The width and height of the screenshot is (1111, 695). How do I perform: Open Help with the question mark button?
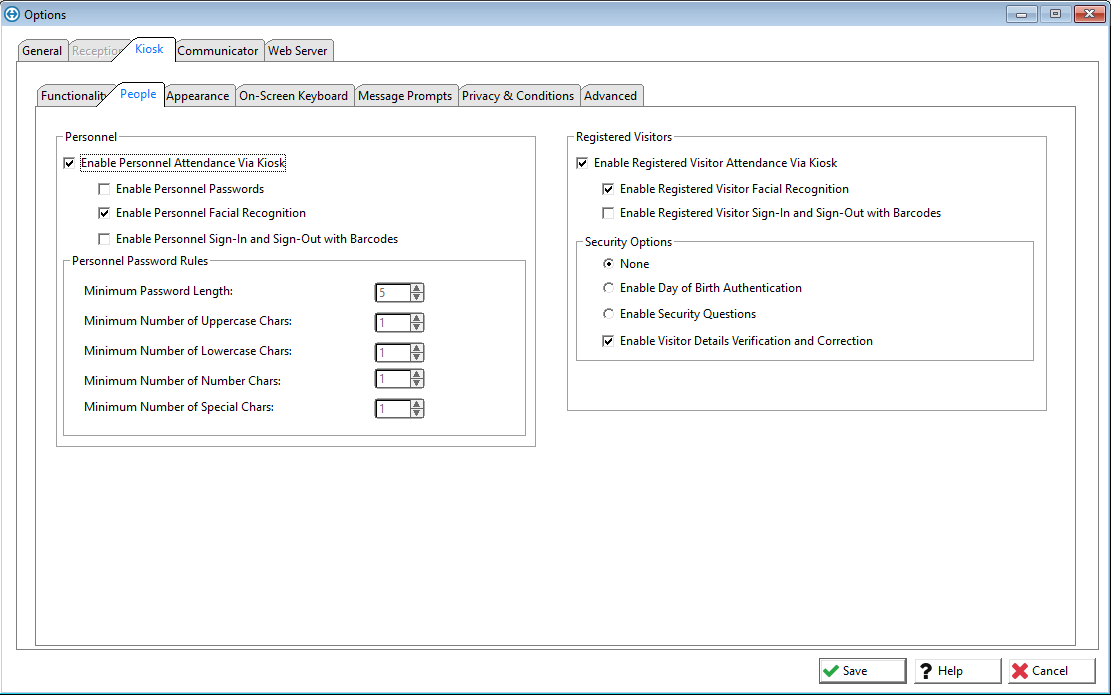tap(957, 671)
